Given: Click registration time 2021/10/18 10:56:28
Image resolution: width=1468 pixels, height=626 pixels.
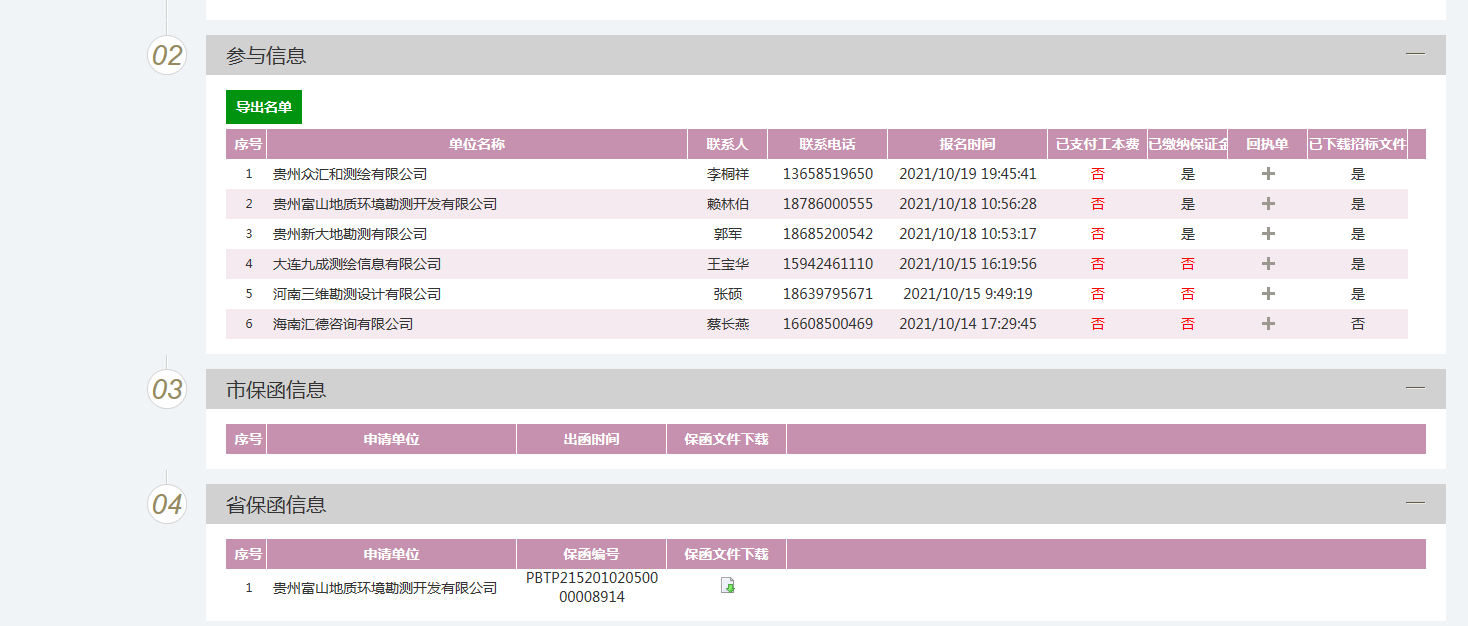Looking at the screenshot, I should 968,204.
